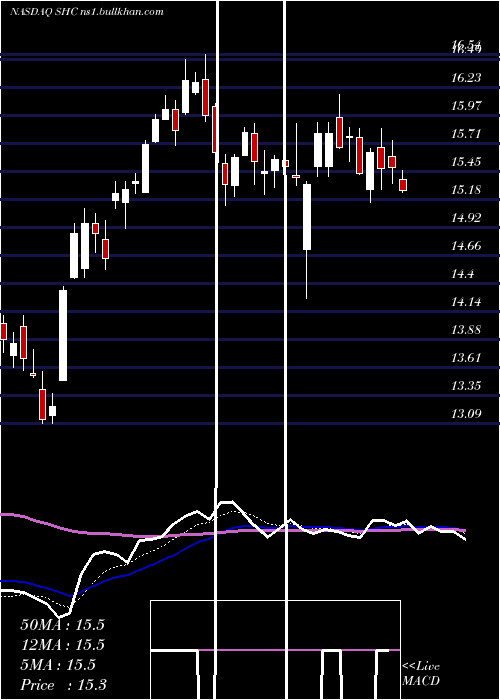Click the 16.23 price level label

click(x=466, y=78)
